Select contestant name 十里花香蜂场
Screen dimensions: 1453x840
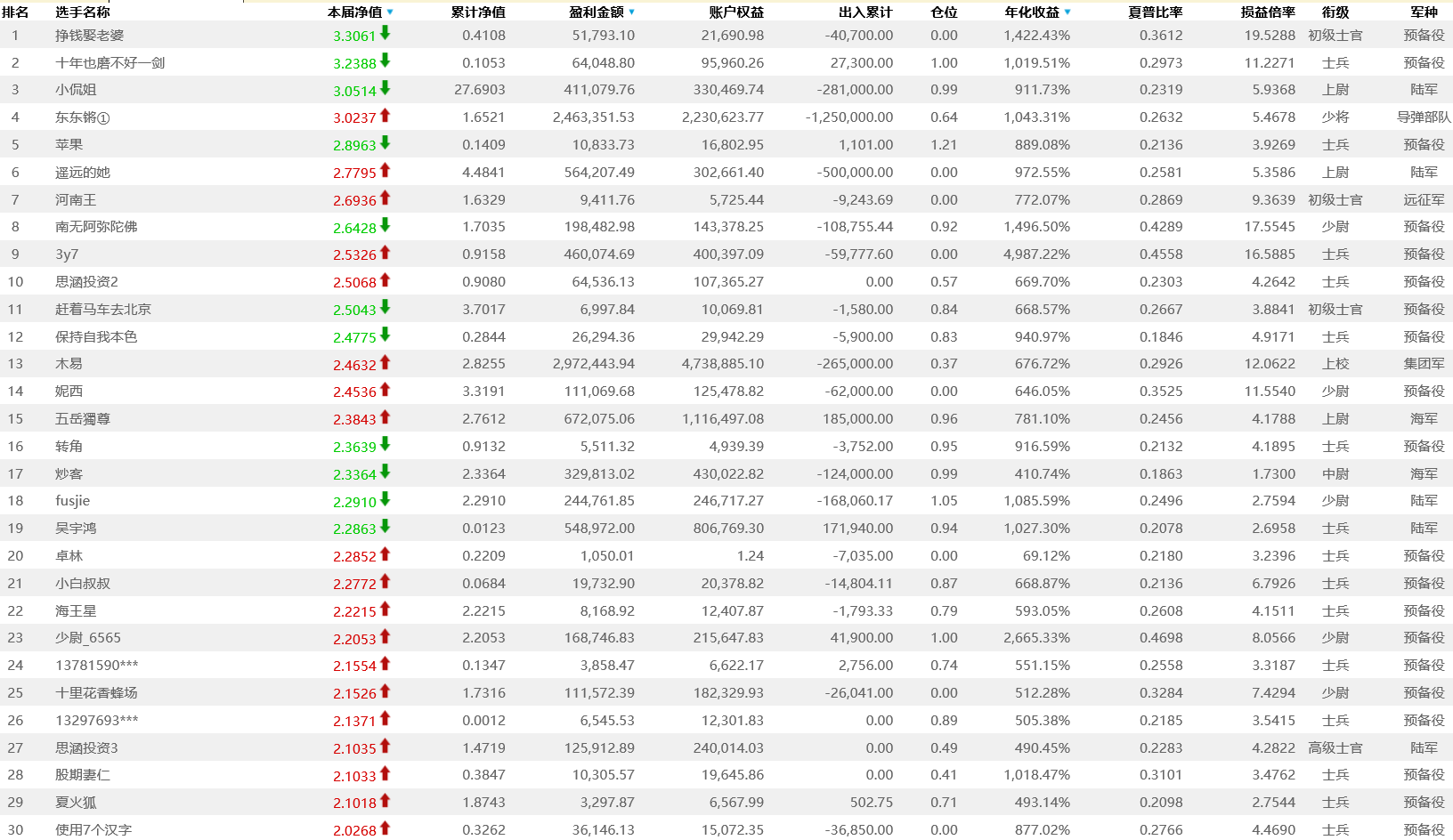pyautogui.click(x=96, y=693)
